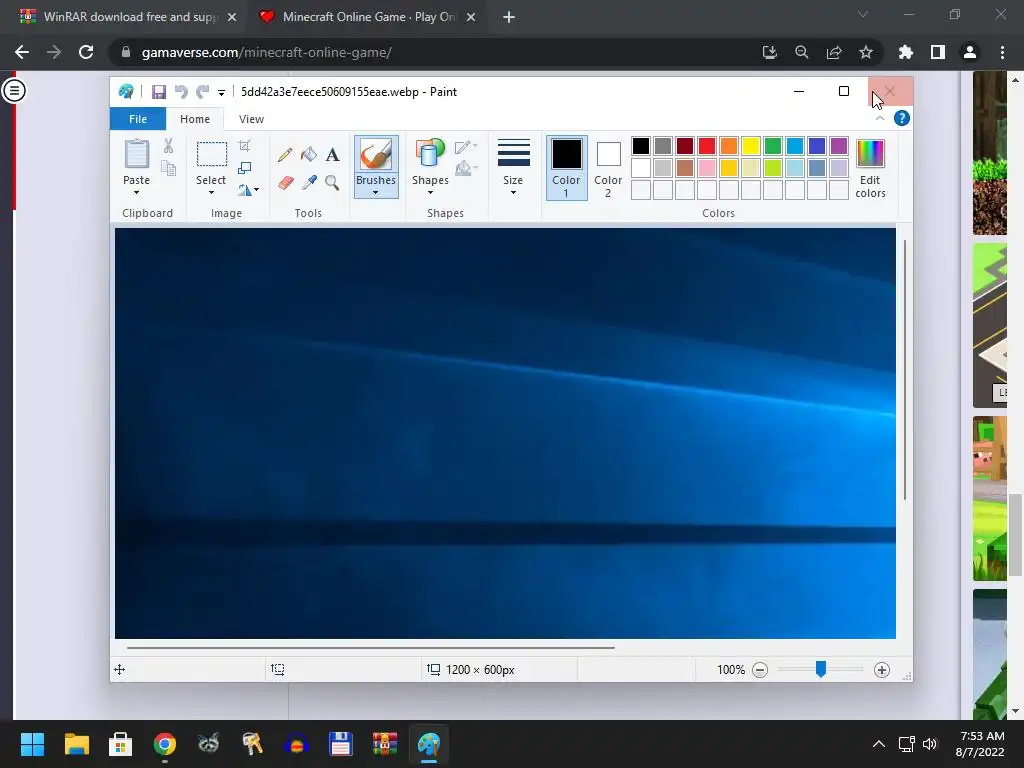Screen dimensions: 1024x768
Task: Open Chrome side panel icon
Action: pos(938,52)
